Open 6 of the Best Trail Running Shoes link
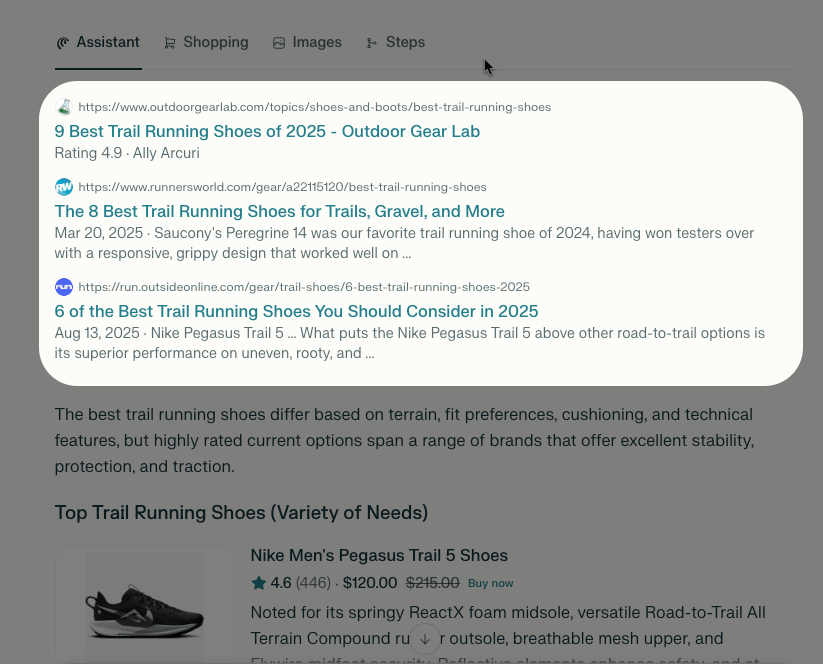The width and height of the screenshot is (823, 664). coord(296,311)
